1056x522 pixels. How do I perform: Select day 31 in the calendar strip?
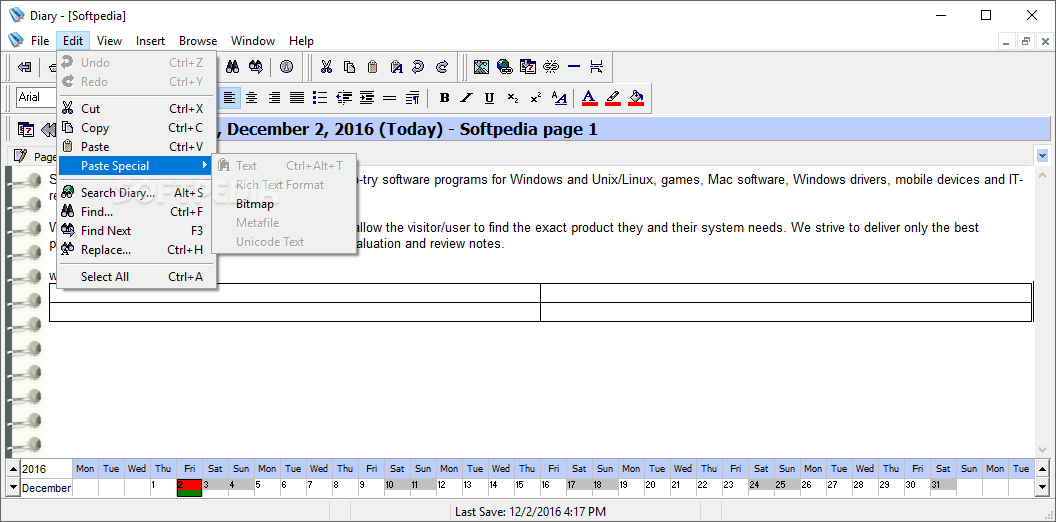[944, 488]
